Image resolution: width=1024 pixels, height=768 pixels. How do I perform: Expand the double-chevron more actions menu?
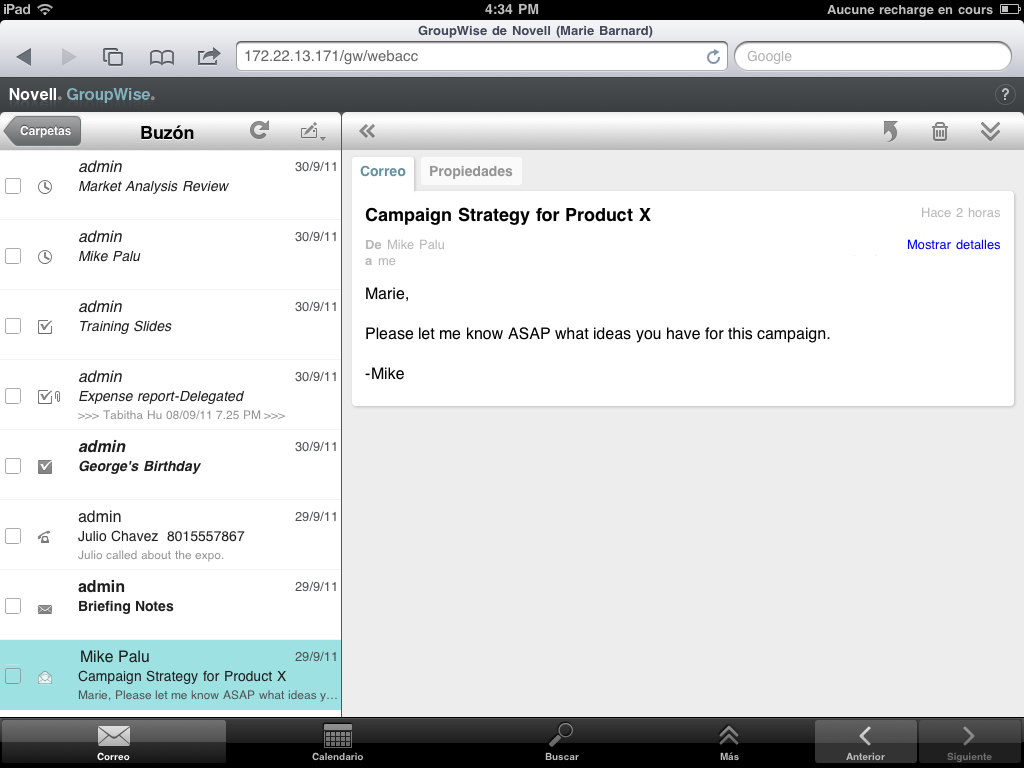pyautogui.click(x=990, y=131)
